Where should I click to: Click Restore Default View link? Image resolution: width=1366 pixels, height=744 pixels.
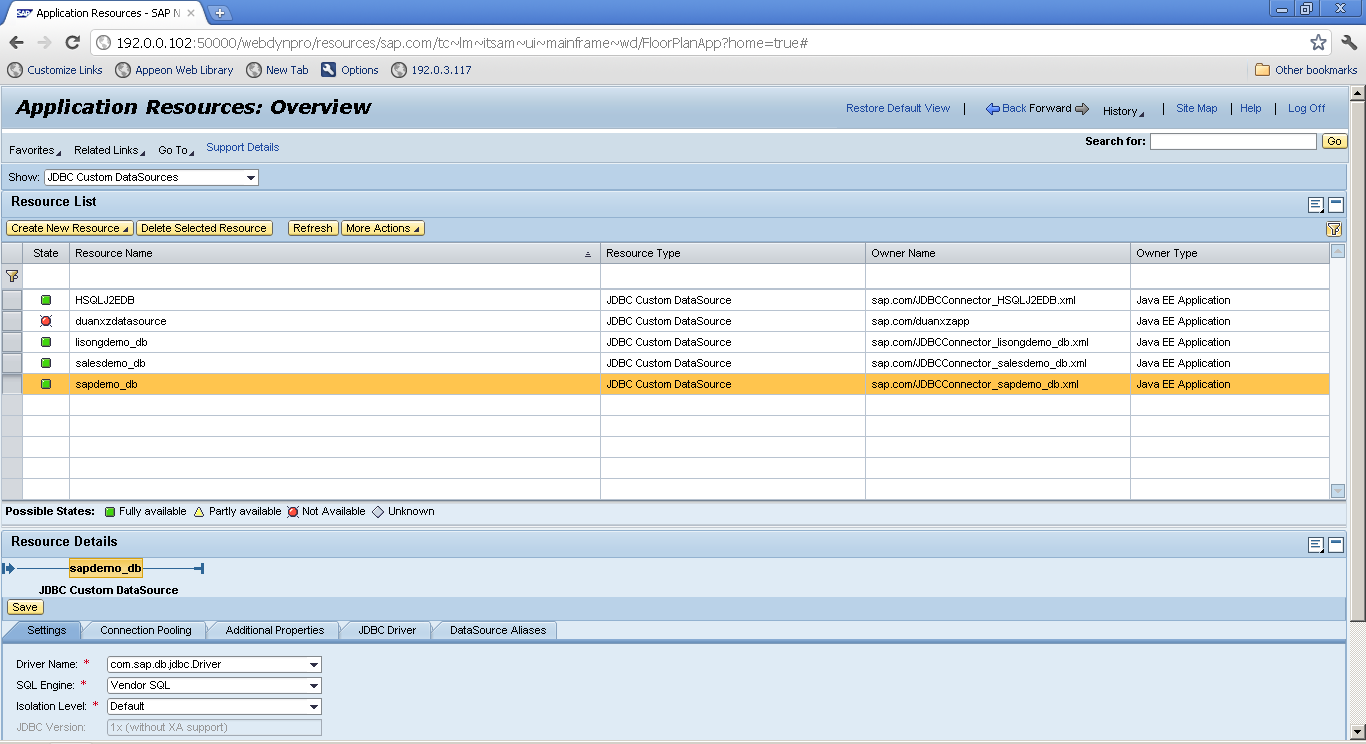898,108
